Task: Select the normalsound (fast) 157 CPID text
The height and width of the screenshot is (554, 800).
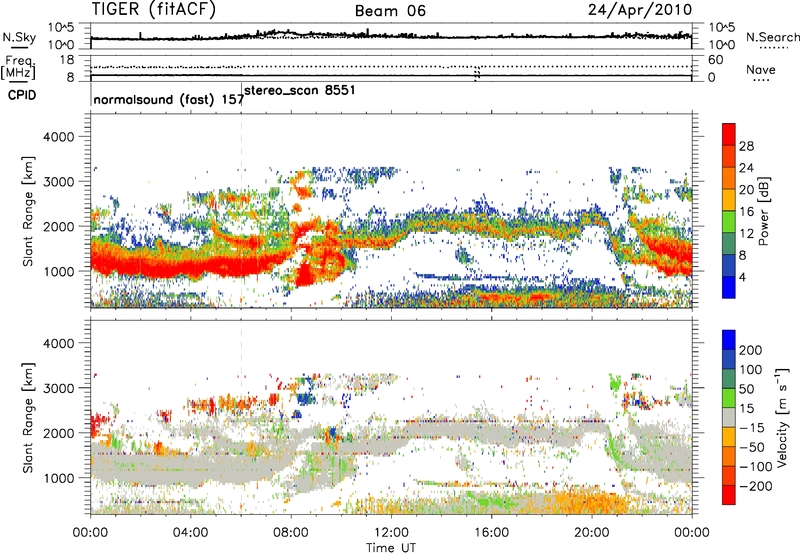Action: point(168,99)
